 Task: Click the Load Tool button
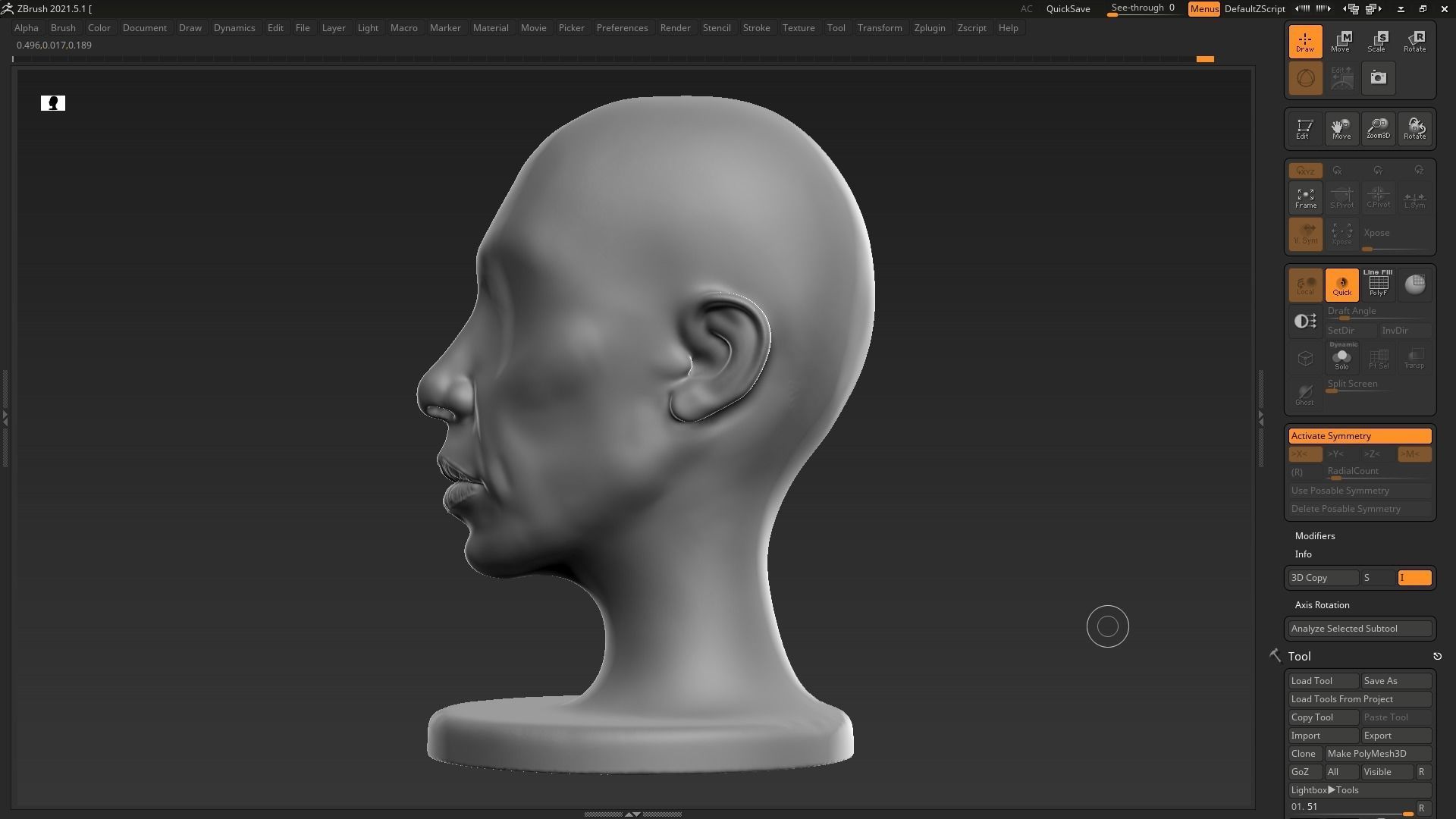click(1323, 681)
